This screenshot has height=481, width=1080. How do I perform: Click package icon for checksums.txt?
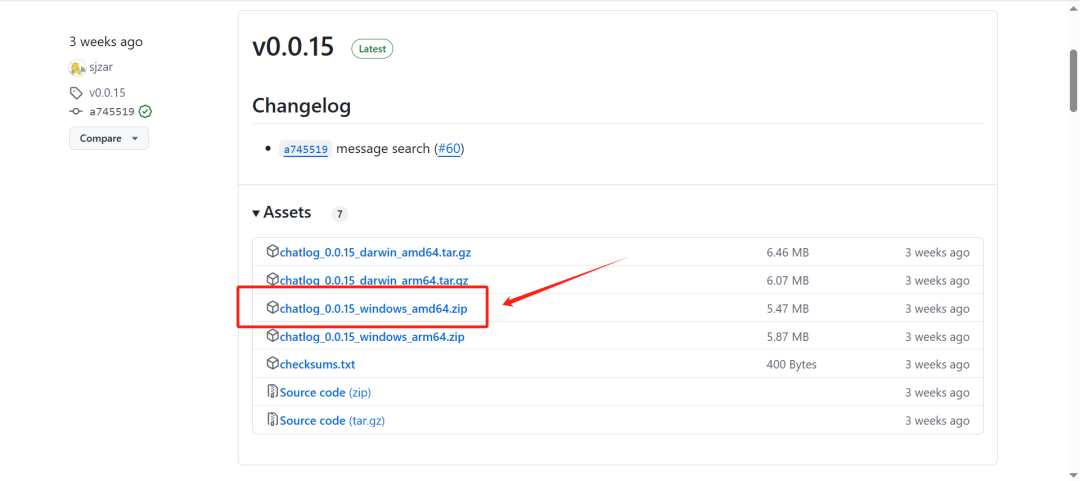coord(272,364)
